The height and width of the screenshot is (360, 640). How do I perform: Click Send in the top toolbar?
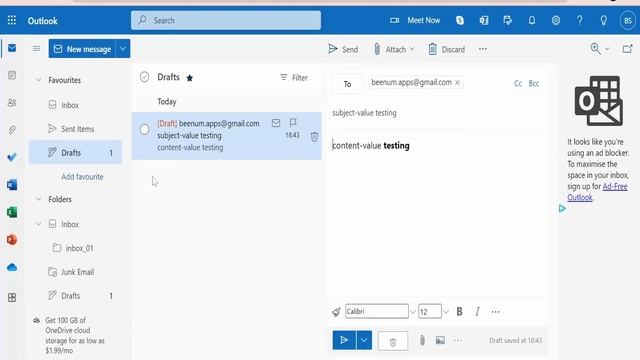tap(343, 49)
